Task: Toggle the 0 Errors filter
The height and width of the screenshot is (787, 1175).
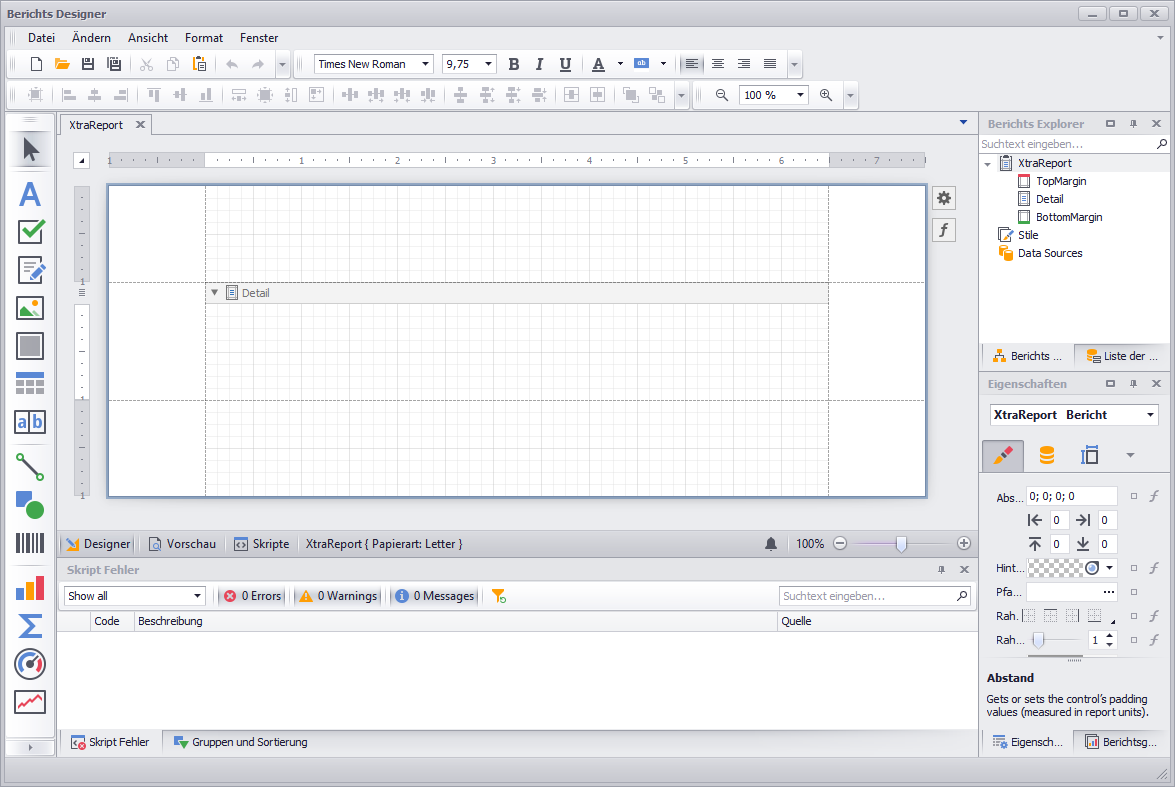Action: click(x=252, y=596)
